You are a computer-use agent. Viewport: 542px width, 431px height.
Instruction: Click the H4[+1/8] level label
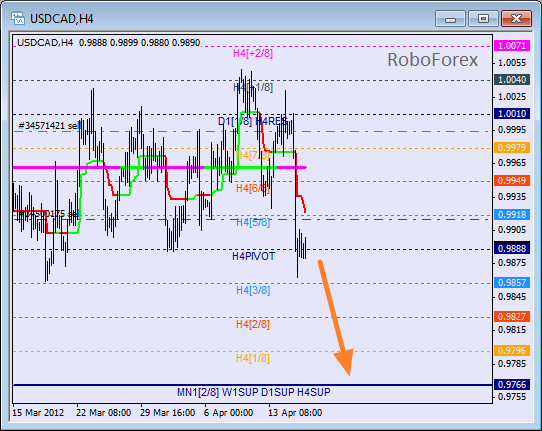point(253,87)
